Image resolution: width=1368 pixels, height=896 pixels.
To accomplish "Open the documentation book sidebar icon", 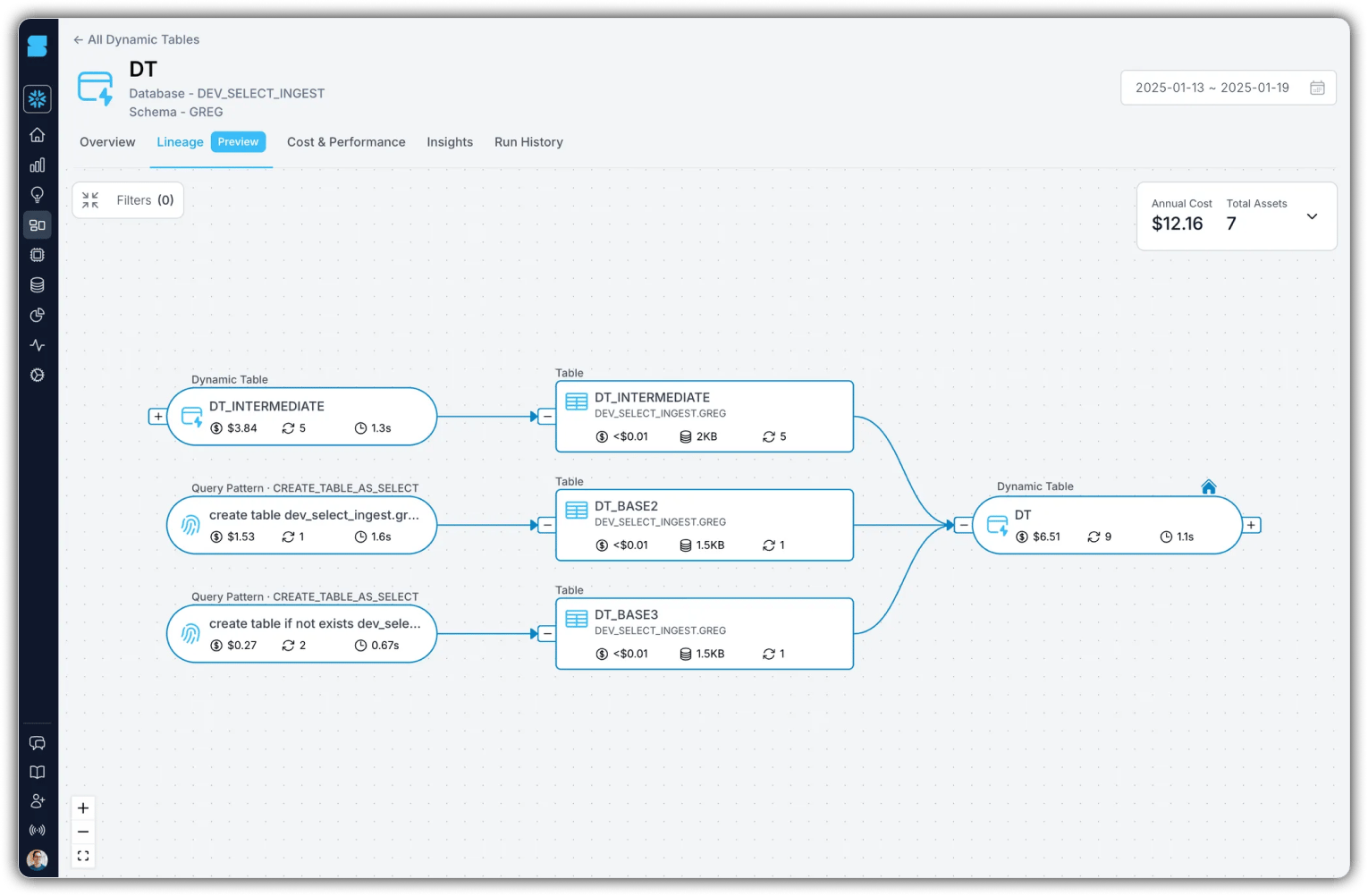I will point(38,773).
